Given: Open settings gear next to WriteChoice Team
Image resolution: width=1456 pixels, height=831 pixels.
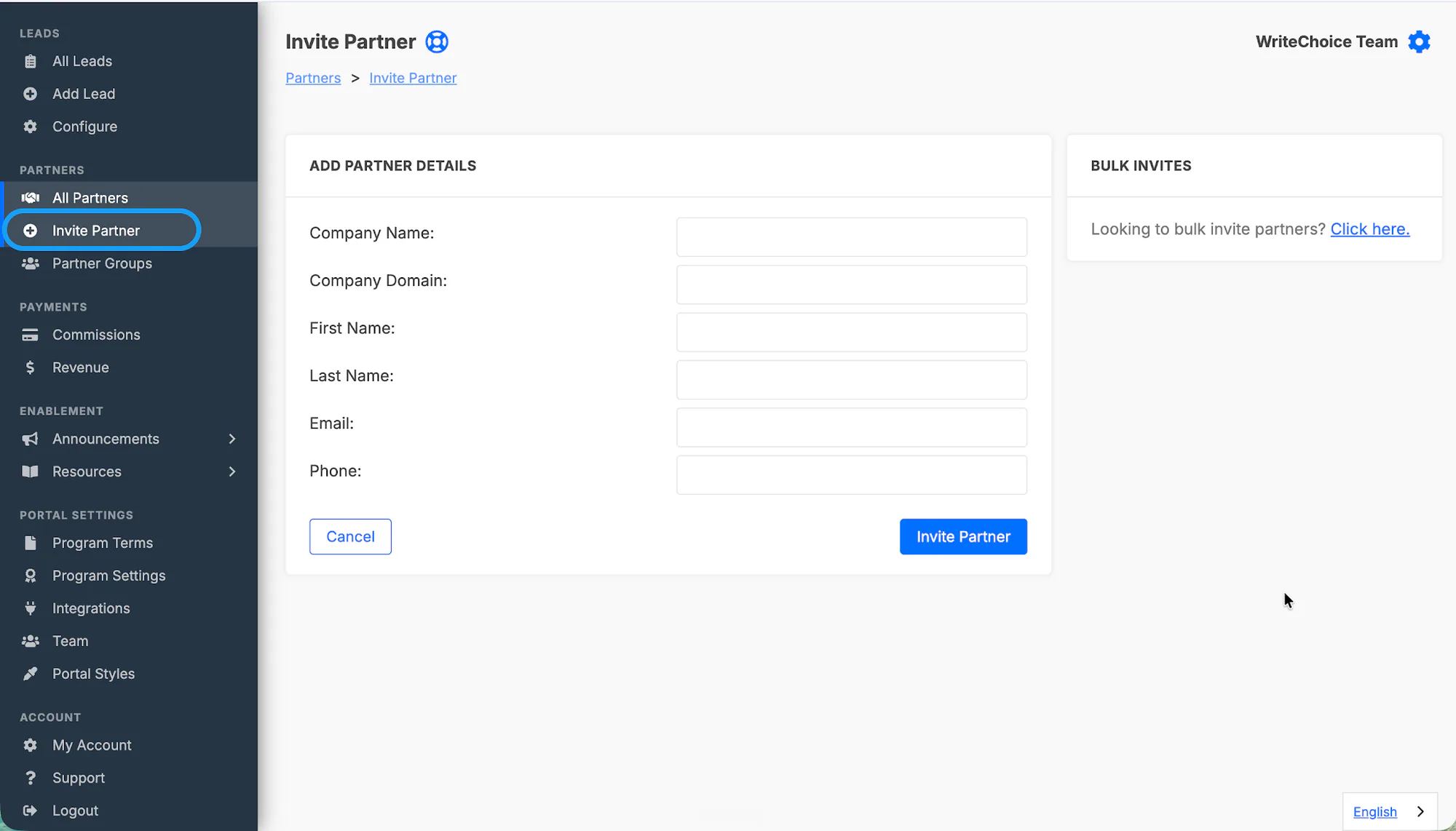Looking at the screenshot, I should click(x=1419, y=42).
